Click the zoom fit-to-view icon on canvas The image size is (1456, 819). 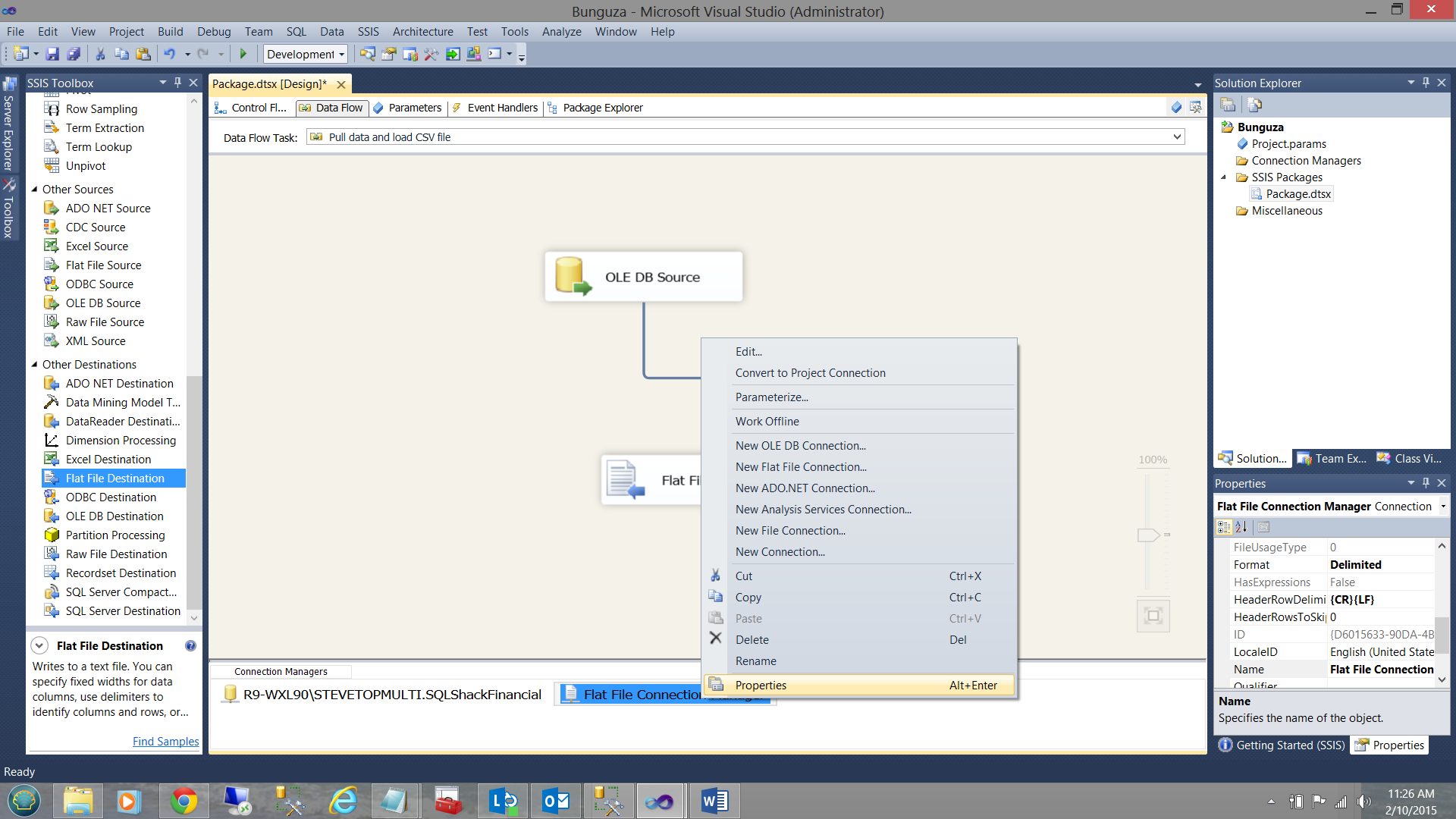tap(1153, 616)
